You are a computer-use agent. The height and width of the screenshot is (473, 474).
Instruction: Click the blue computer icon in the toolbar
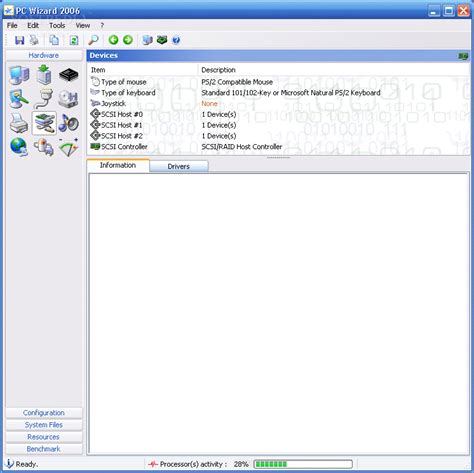coord(147,40)
